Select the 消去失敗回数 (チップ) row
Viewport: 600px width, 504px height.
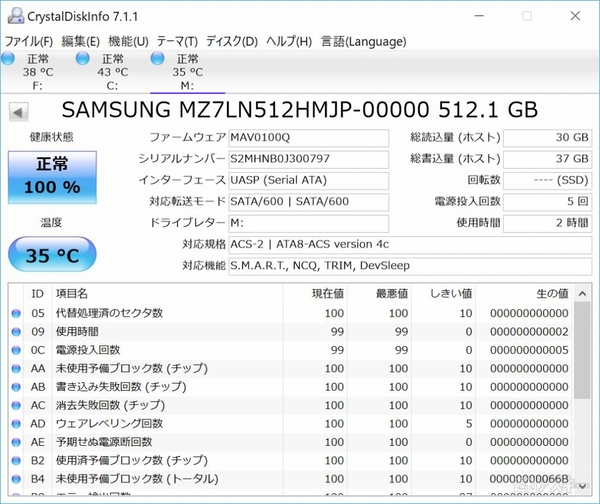[291, 405]
